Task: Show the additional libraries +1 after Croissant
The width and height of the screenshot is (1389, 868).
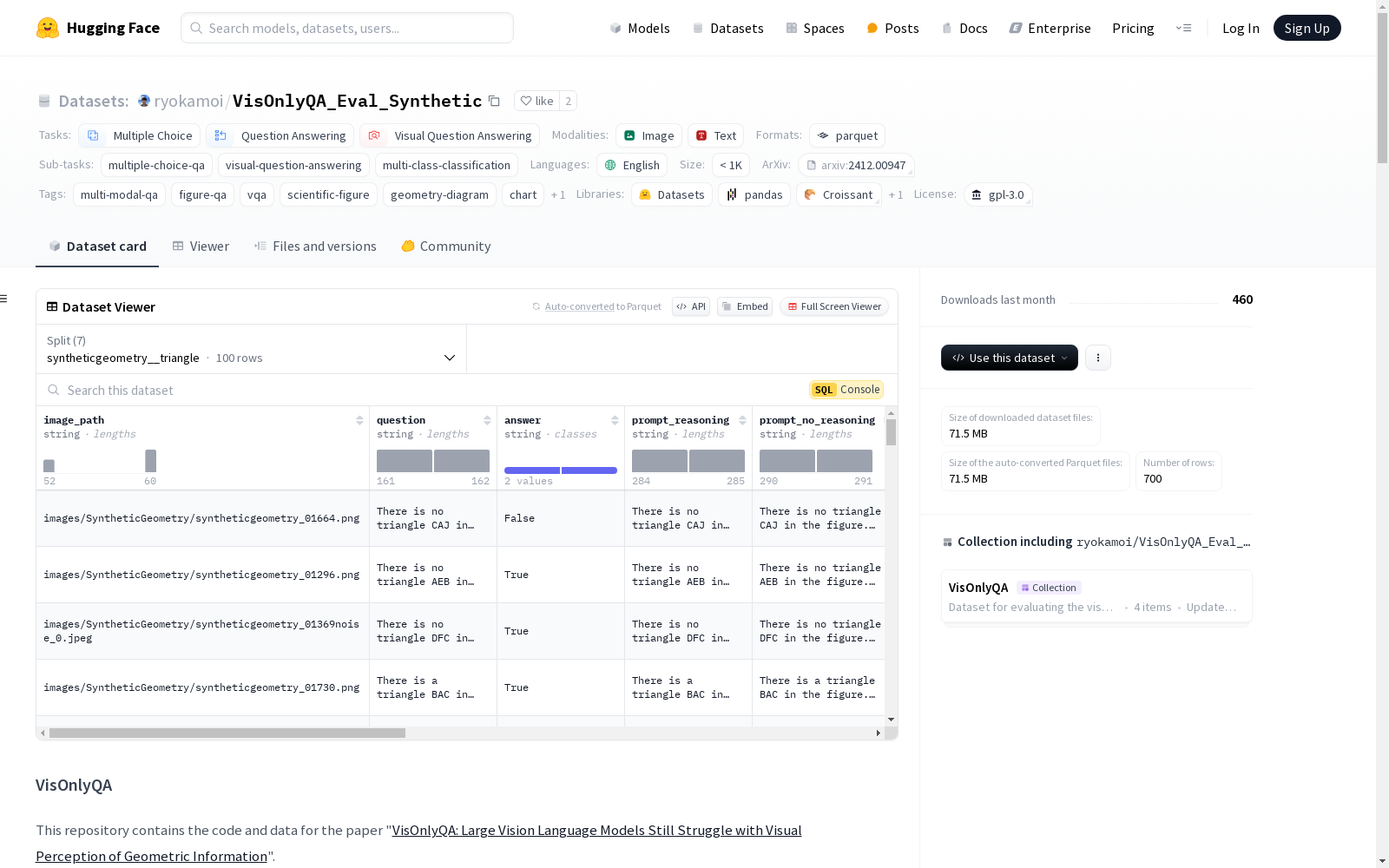Action: (896, 194)
